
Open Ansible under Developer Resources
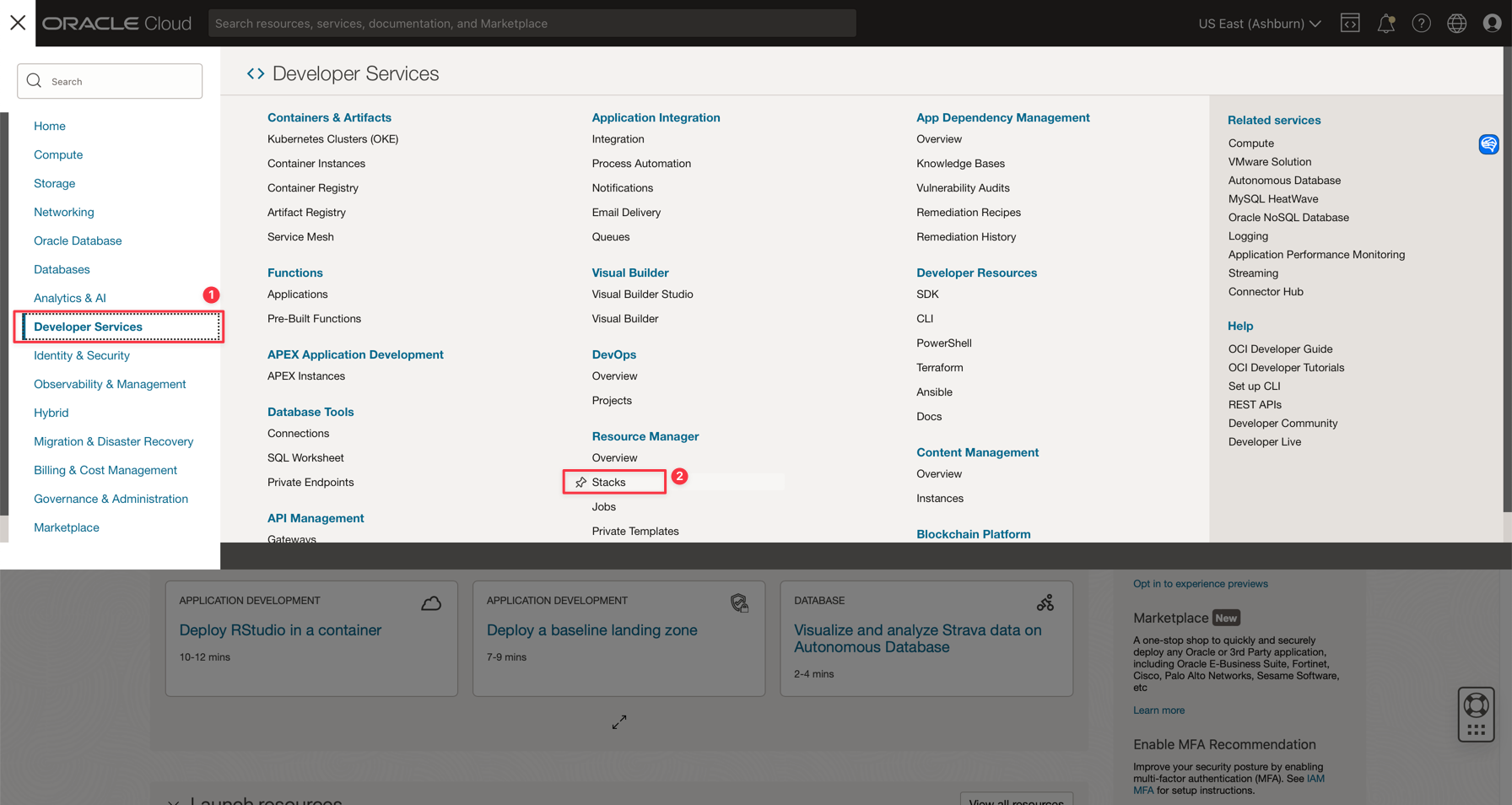tap(934, 392)
